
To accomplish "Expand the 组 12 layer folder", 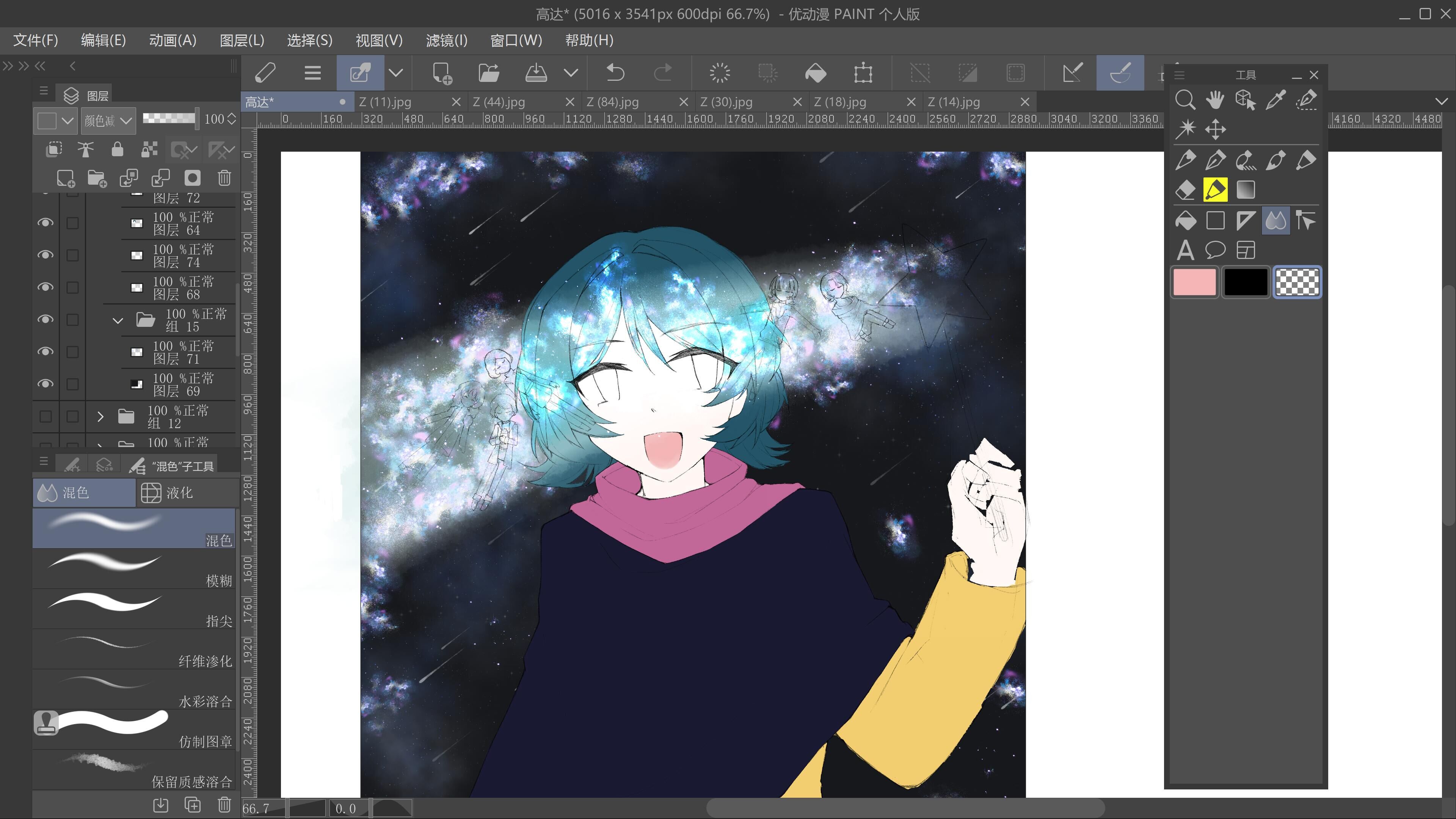I will (100, 417).
